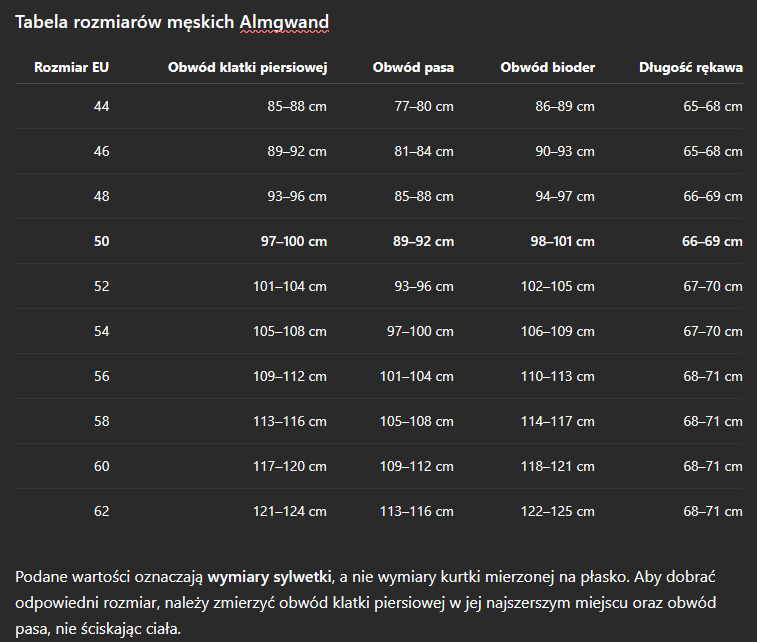Click the 110–113 cm hip value for size 56
The height and width of the screenshot is (642, 757).
pos(558,376)
